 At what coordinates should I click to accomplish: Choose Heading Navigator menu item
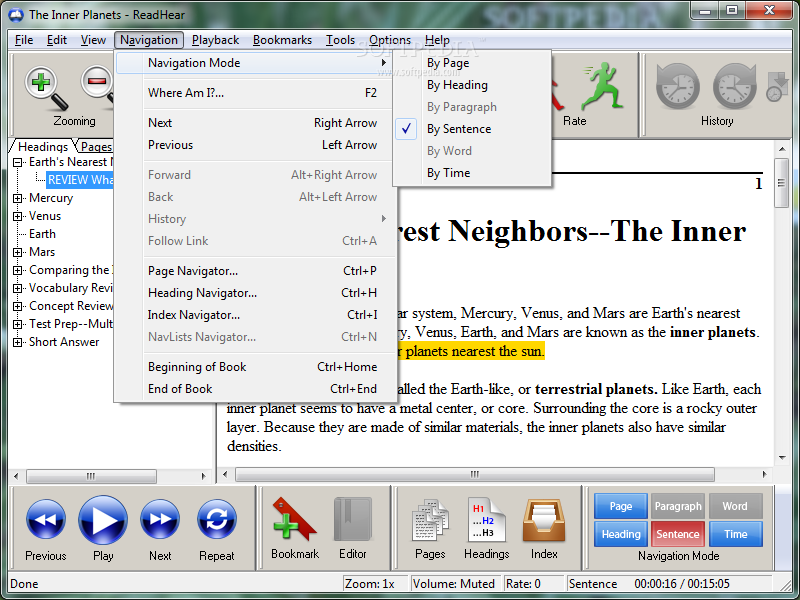(255, 293)
